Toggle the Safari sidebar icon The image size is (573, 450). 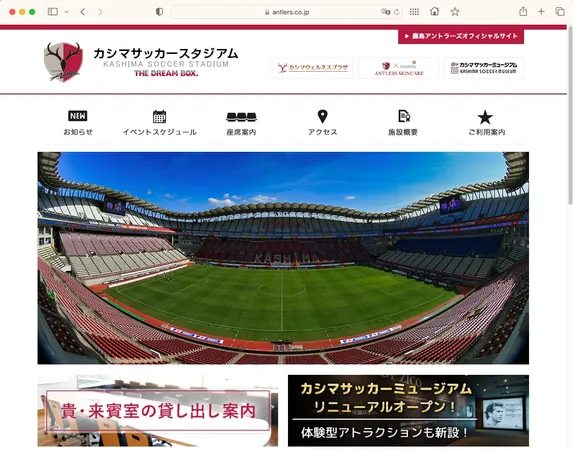[x=53, y=12]
